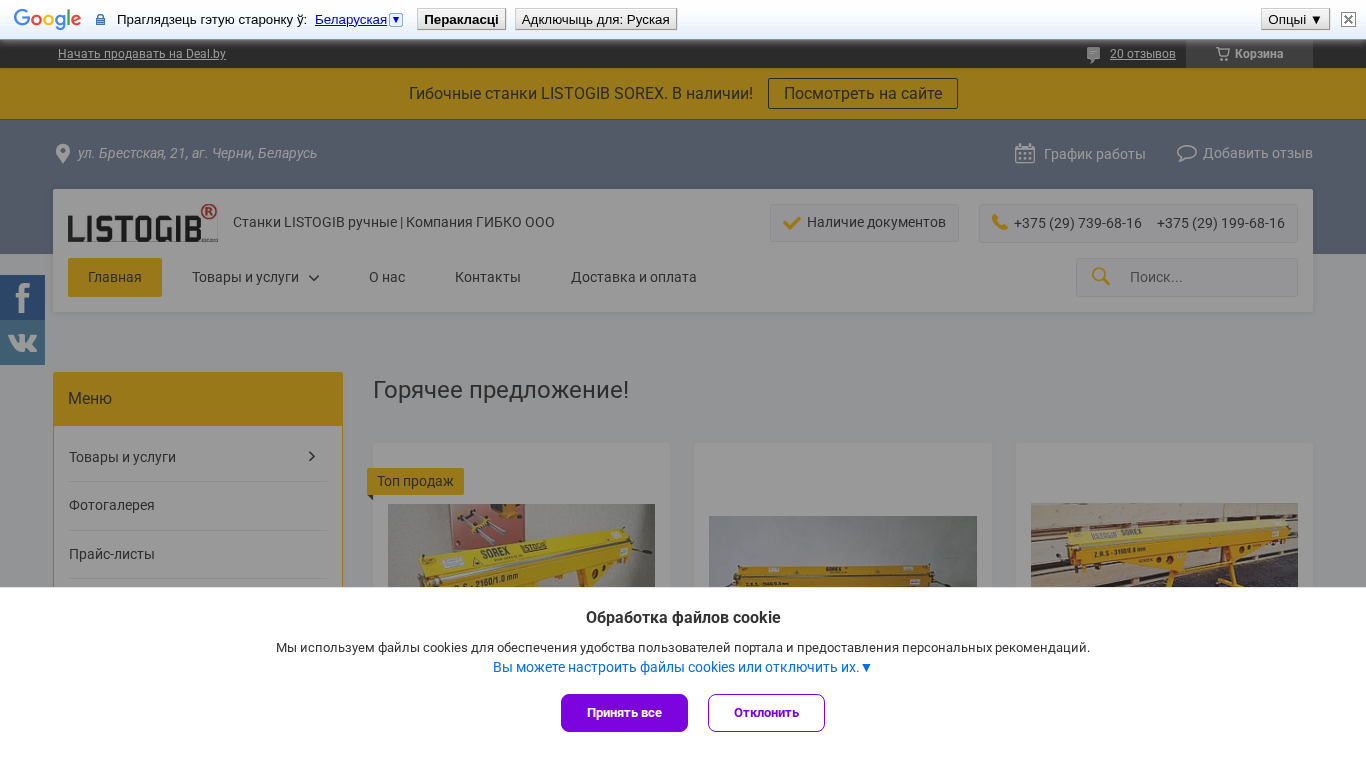Screen dimensions: 1366x768
Task: Click the Перакласці button
Action: pos(461,19)
